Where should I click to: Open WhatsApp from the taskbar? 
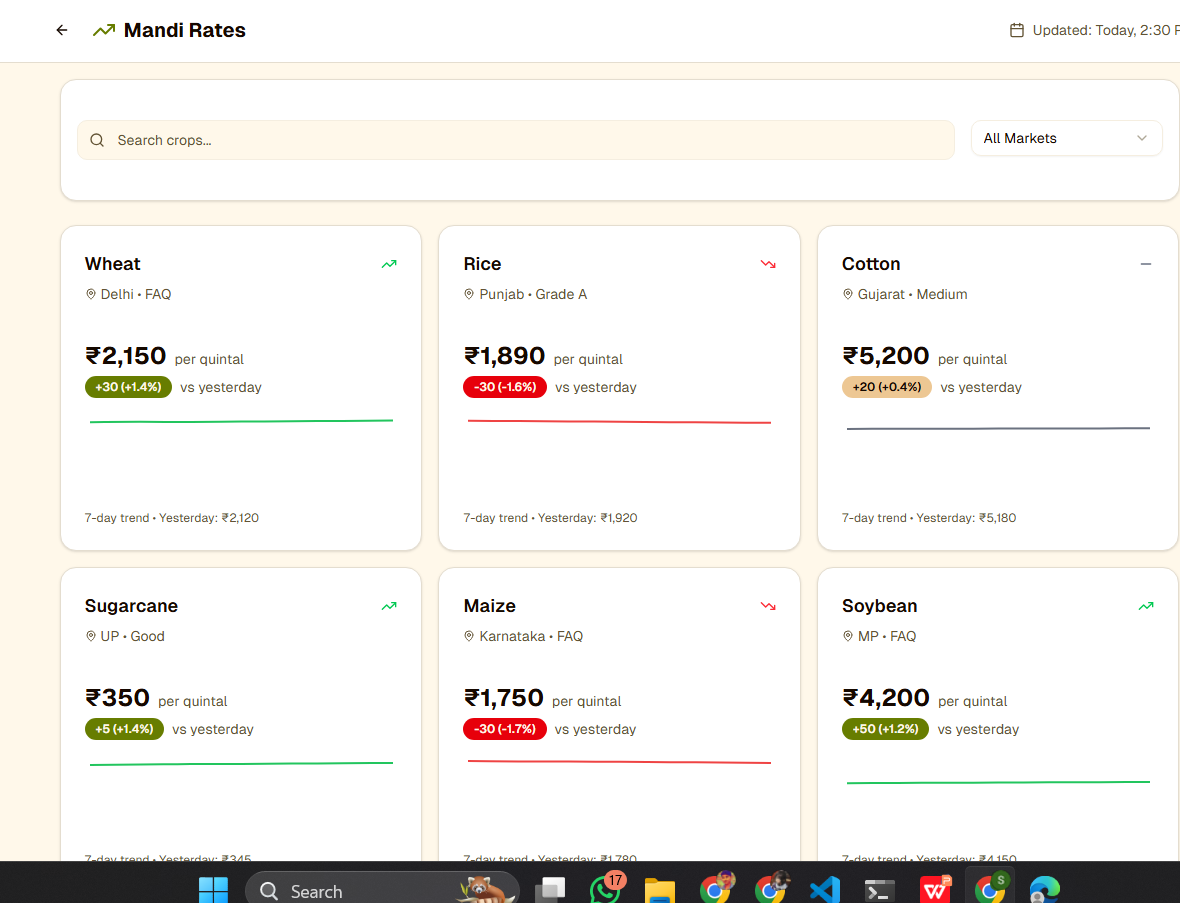tap(605, 889)
